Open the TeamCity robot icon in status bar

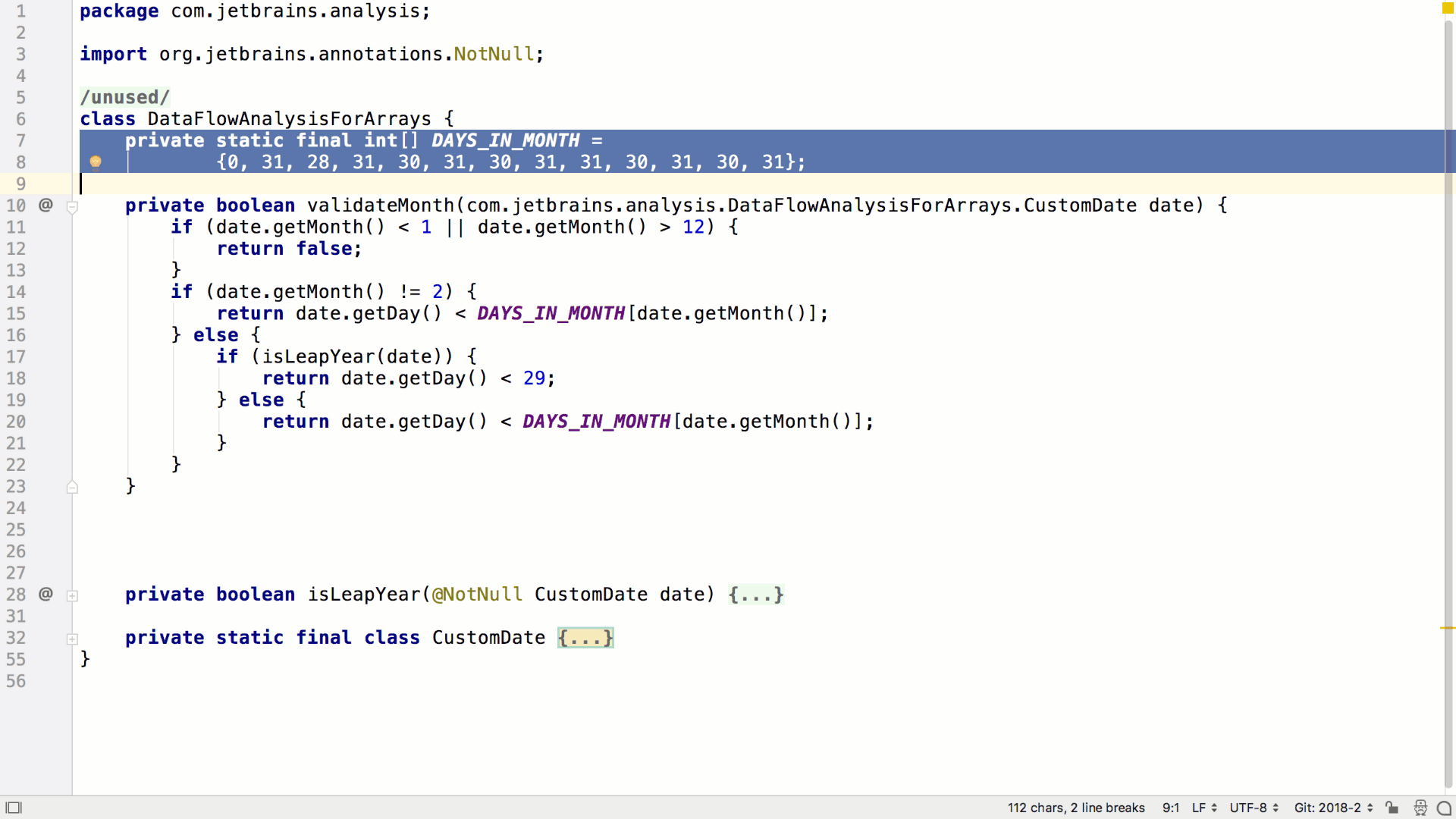[x=1420, y=808]
